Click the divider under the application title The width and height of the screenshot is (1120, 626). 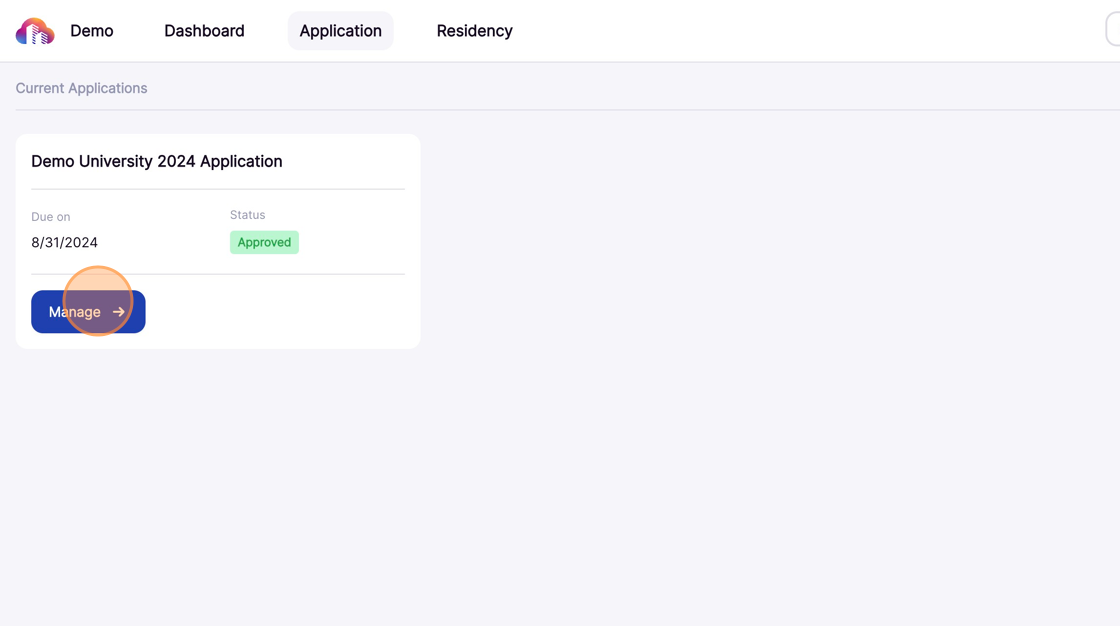[217, 188]
